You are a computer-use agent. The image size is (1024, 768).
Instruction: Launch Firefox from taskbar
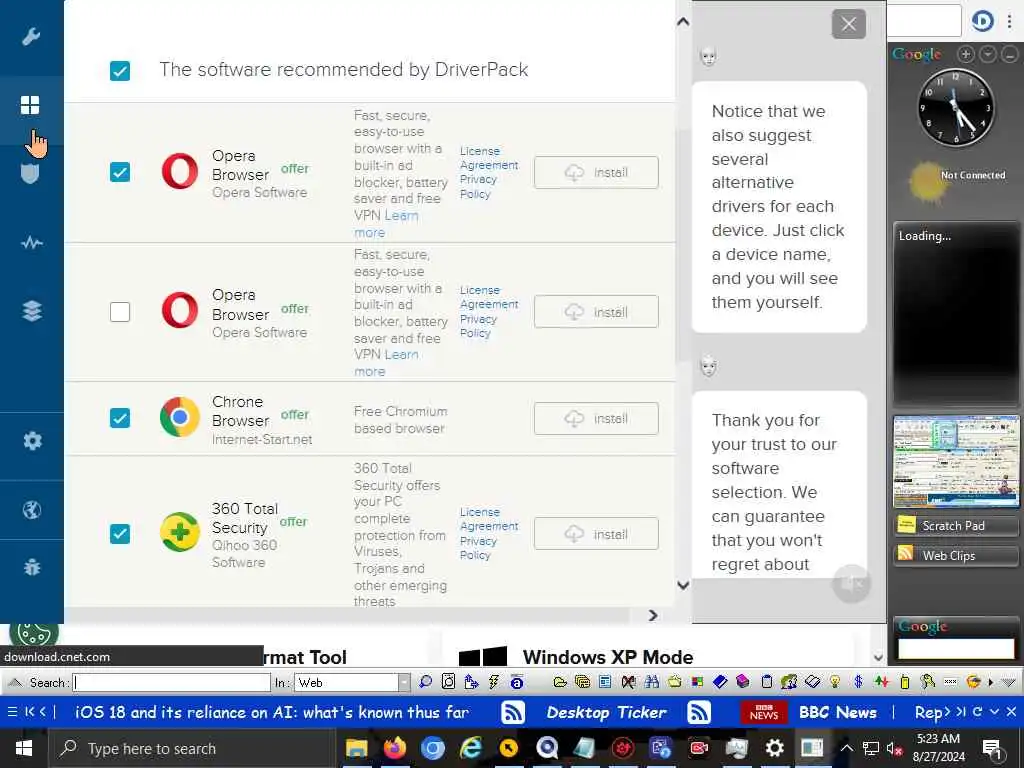point(394,748)
